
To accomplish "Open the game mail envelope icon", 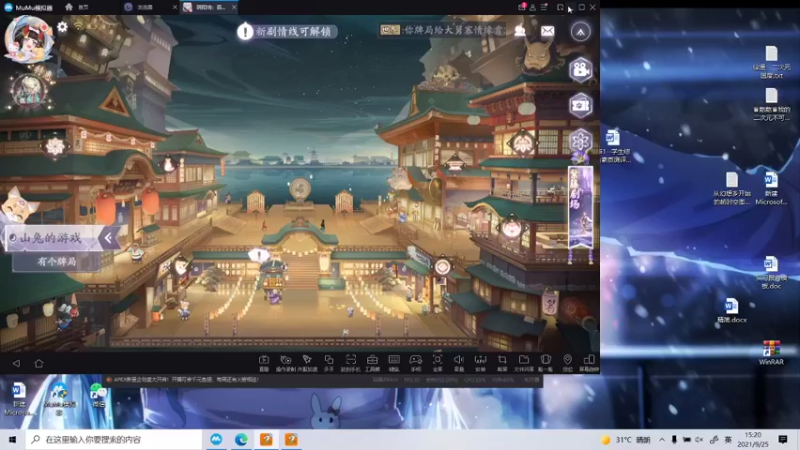I will pyautogui.click(x=547, y=31).
